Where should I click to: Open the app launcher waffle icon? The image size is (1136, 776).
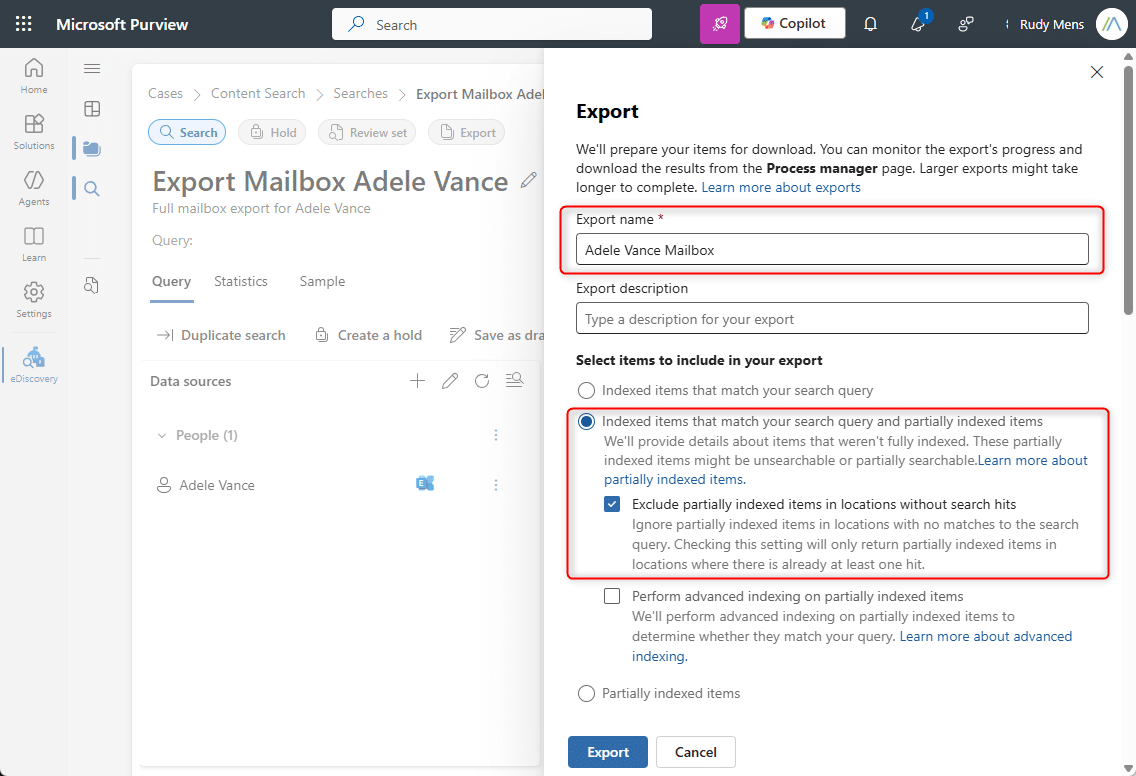[24, 24]
